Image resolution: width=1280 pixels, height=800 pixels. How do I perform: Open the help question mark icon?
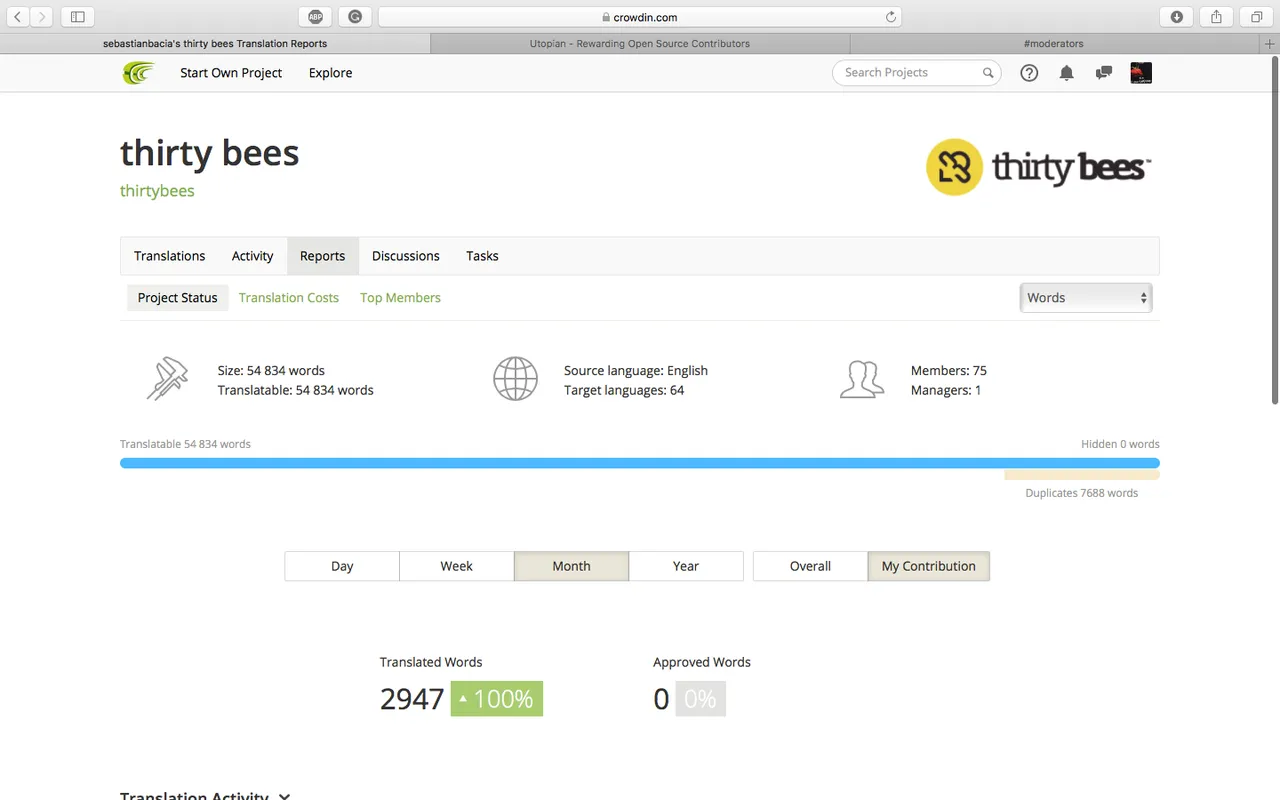coord(1029,73)
